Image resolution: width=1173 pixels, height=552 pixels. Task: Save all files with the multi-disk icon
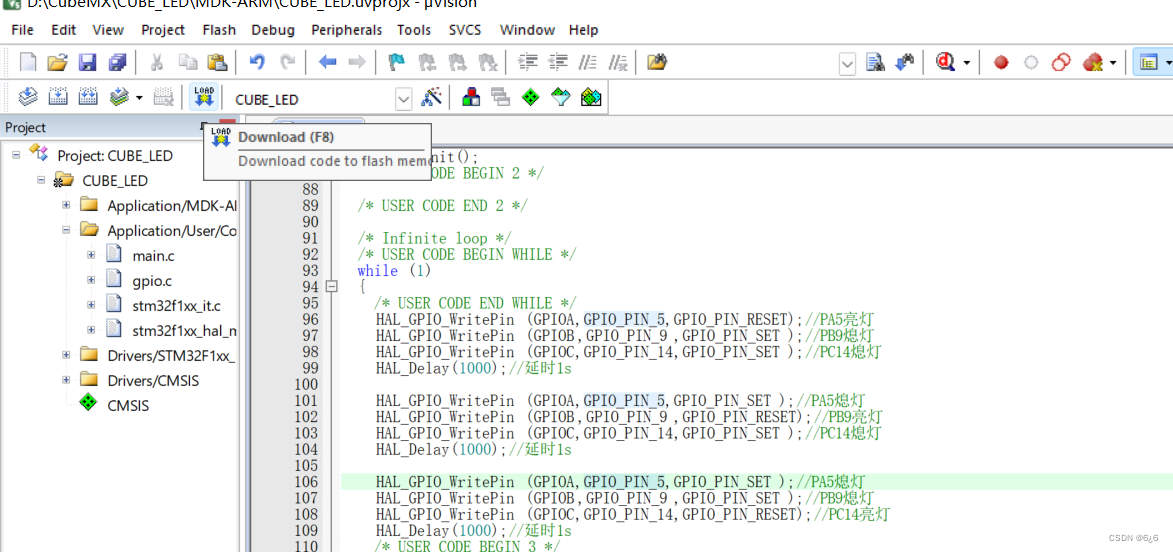coord(117,62)
